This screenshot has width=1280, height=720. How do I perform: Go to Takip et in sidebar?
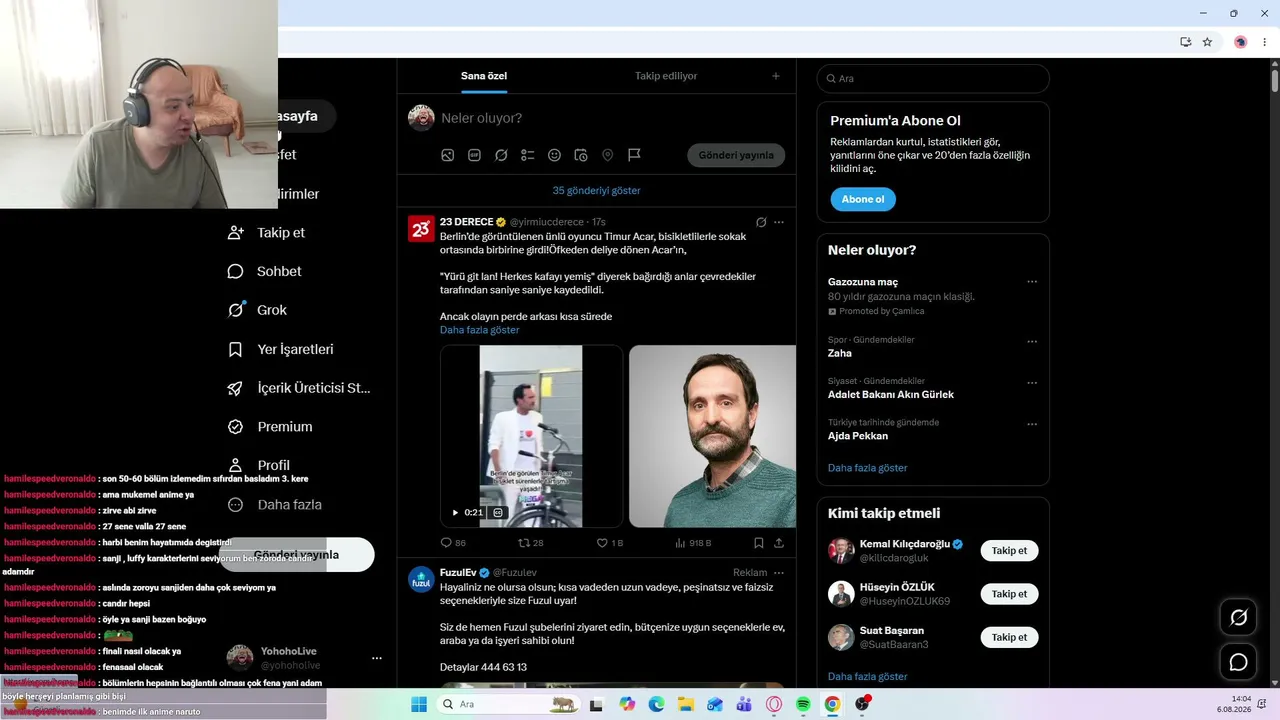(267, 232)
